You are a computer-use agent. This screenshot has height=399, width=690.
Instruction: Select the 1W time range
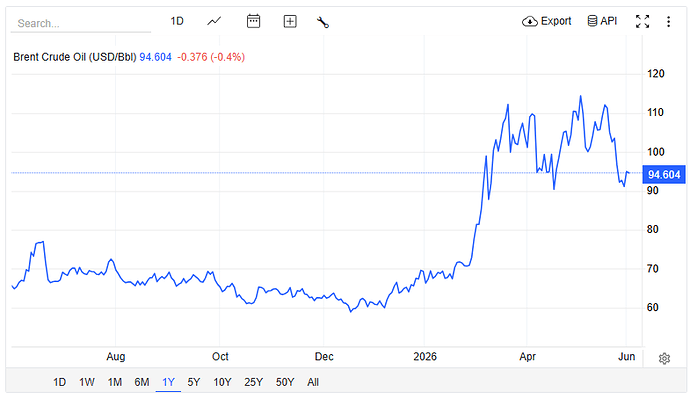(87, 382)
